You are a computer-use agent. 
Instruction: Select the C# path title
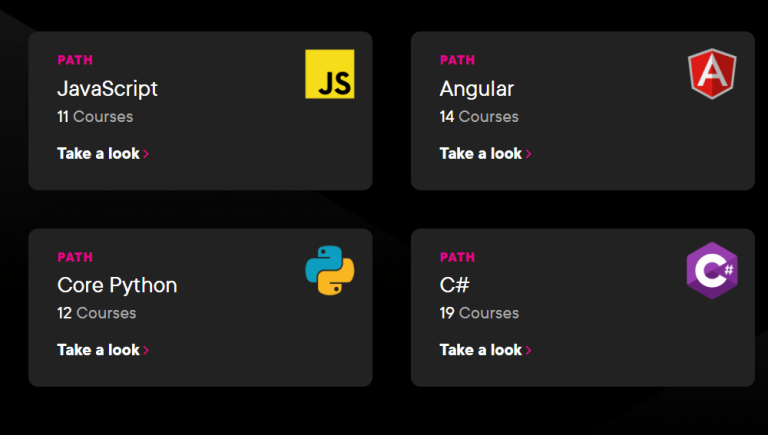click(x=454, y=285)
